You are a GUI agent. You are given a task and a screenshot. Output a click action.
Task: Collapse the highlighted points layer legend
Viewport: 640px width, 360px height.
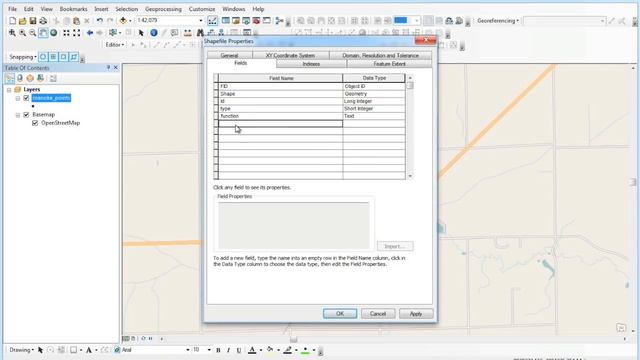[18, 98]
